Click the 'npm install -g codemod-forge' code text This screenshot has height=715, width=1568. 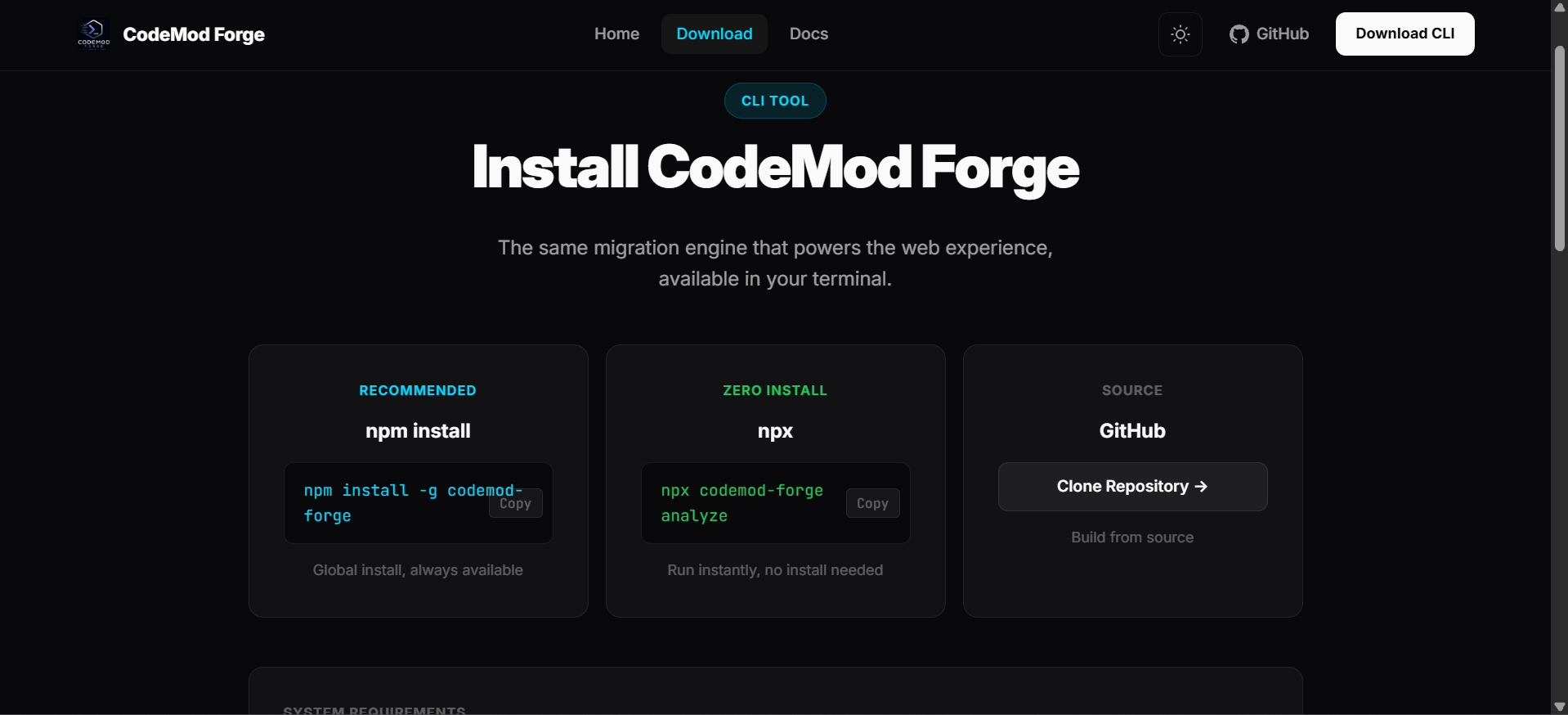(x=413, y=503)
